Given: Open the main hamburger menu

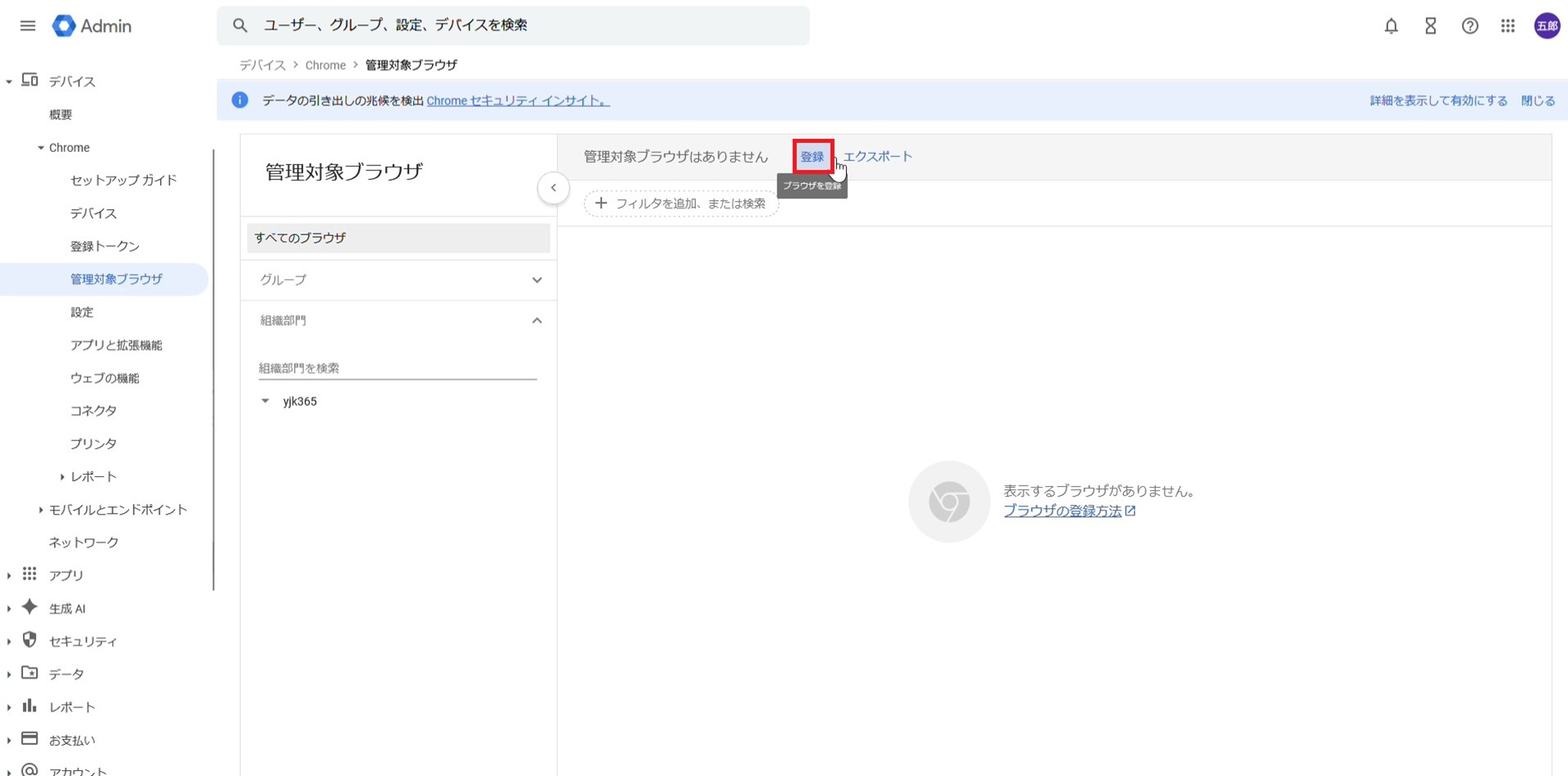Looking at the screenshot, I should (x=28, y=26).
